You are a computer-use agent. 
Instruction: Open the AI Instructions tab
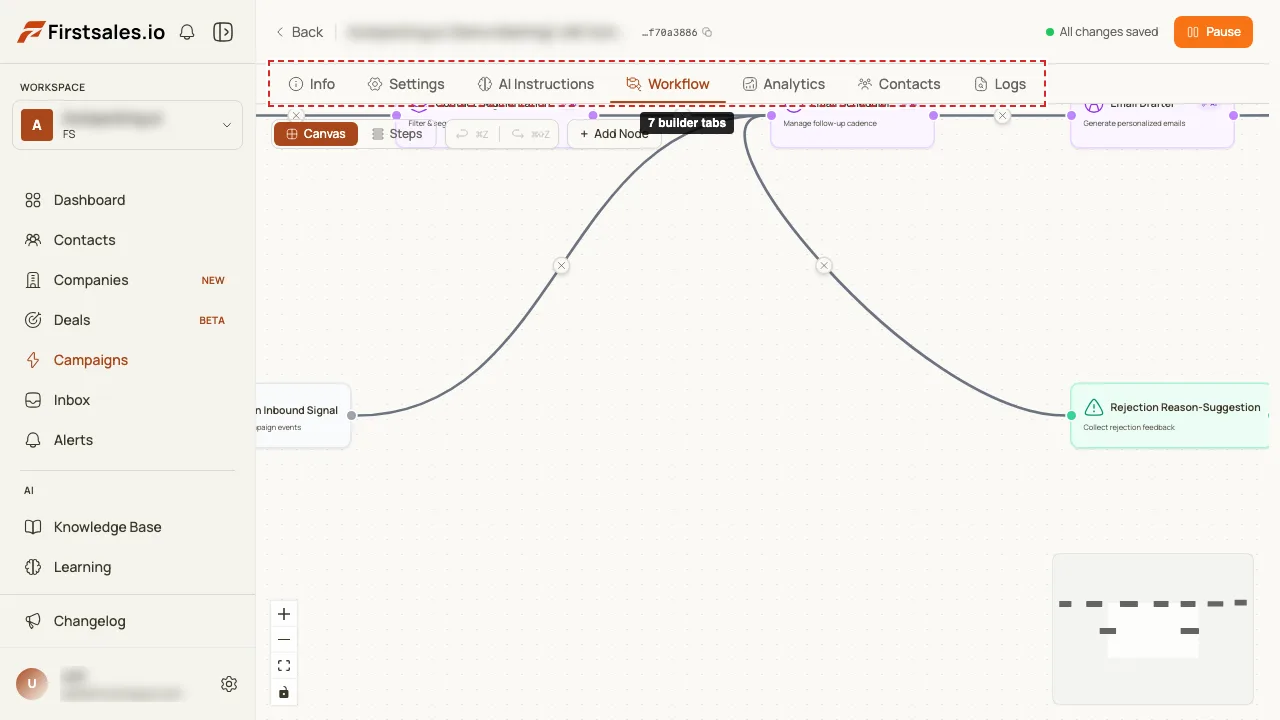(536, 84)
